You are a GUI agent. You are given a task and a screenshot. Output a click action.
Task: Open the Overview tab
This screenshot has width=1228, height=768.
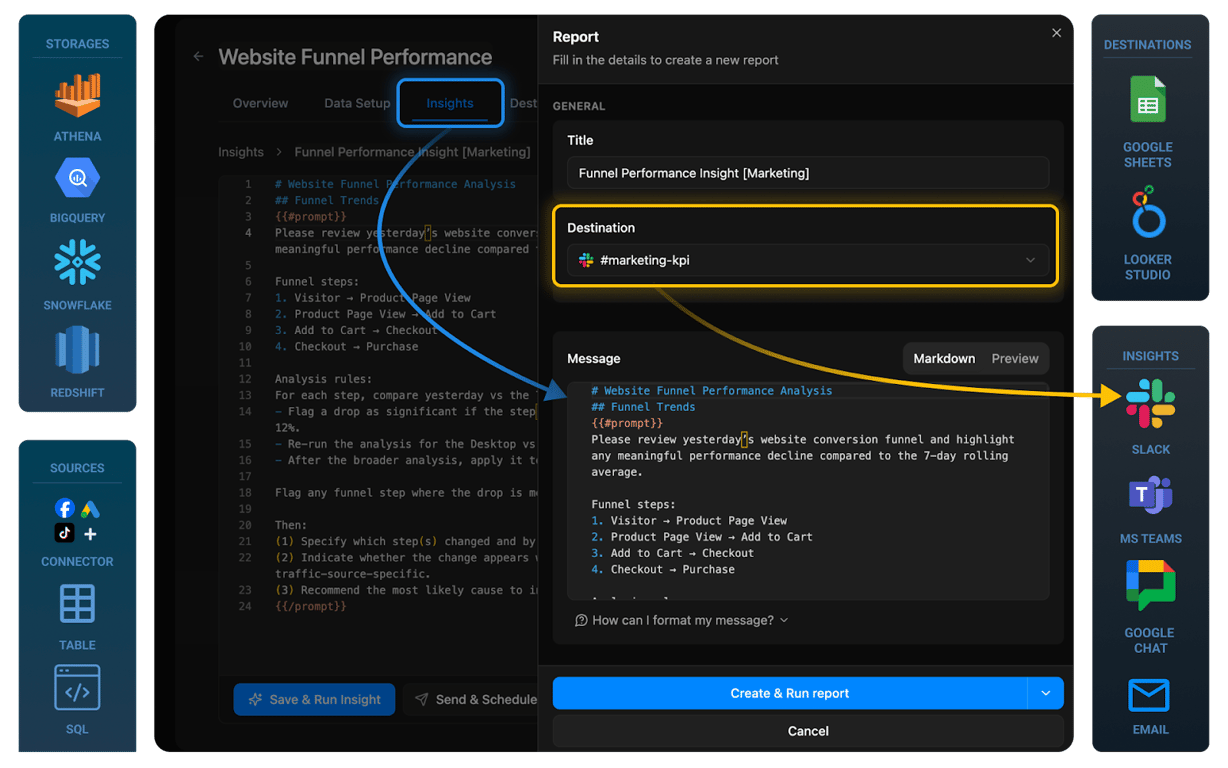coord(260,103)
